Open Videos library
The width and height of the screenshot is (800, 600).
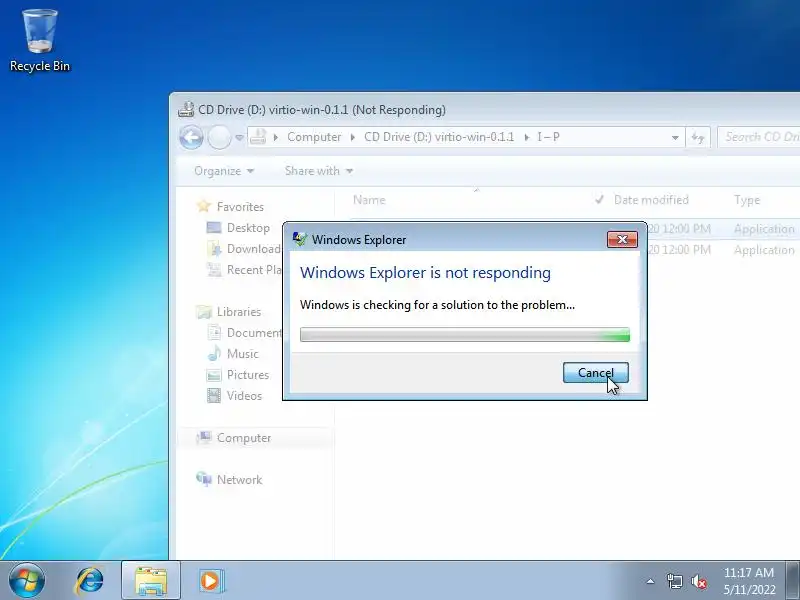tap(244, 395)
